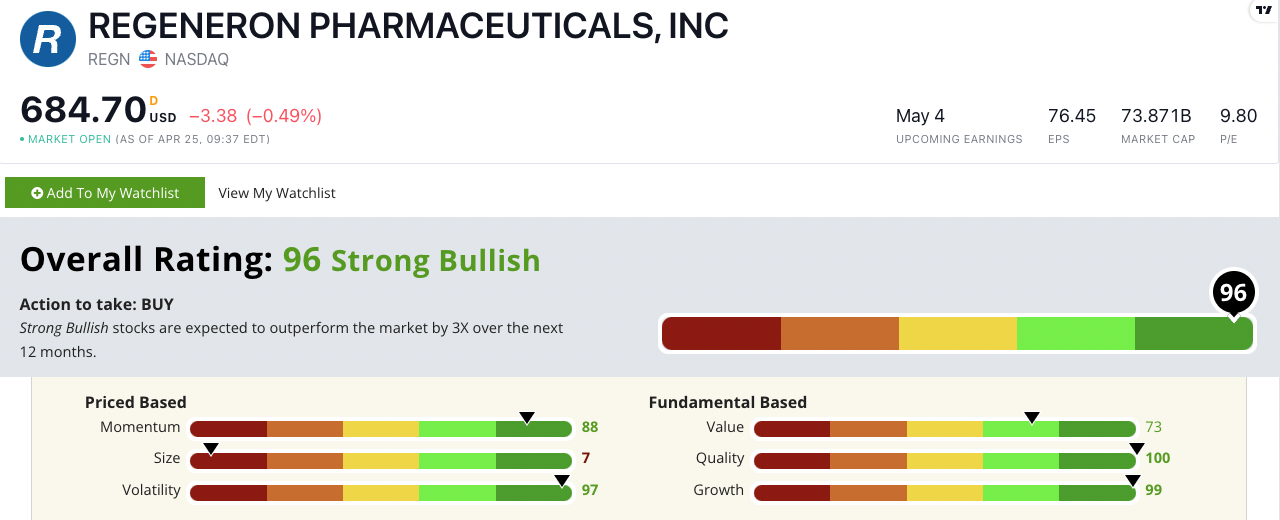Screen dimensions: 1280x520
Task: Click the Quality rating bar
Action: 944,460
